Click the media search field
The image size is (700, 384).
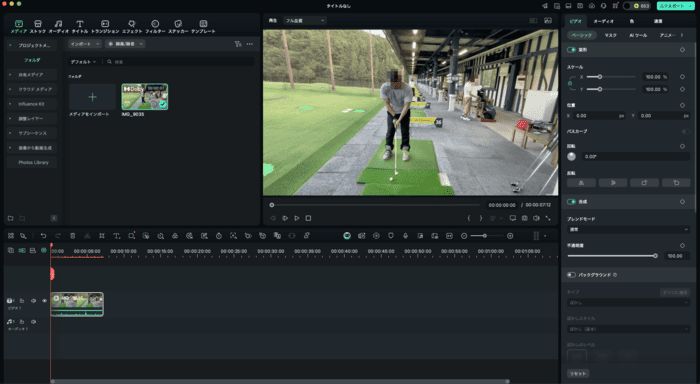(179, 62)
